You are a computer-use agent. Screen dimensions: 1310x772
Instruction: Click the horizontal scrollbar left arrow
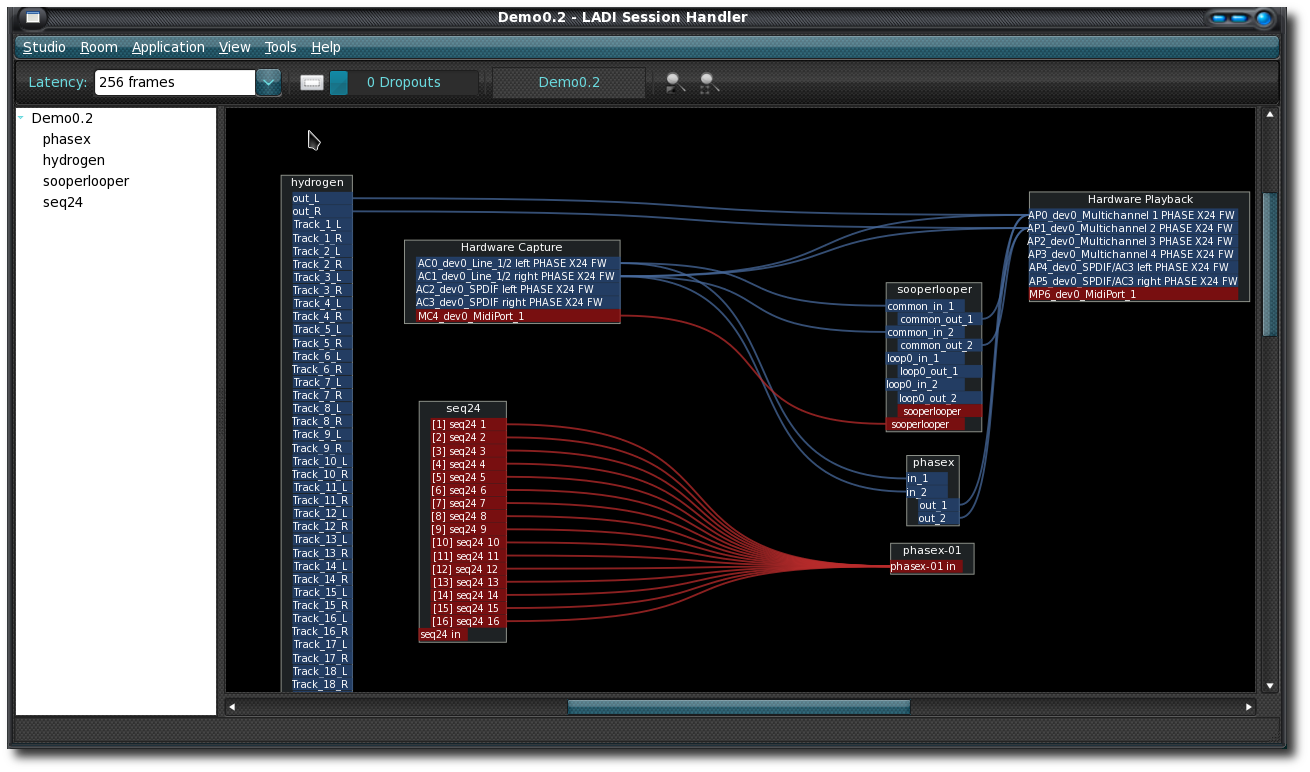coord(232,707)
